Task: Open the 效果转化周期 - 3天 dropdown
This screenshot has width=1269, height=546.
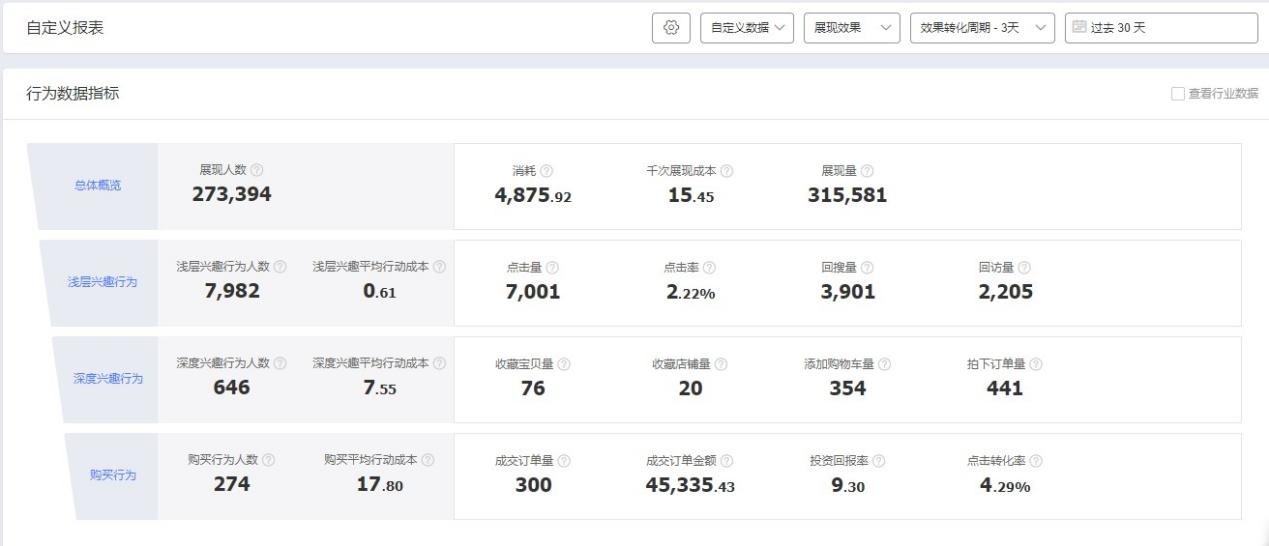Action: pyautogui.click(x=982, y=28)
